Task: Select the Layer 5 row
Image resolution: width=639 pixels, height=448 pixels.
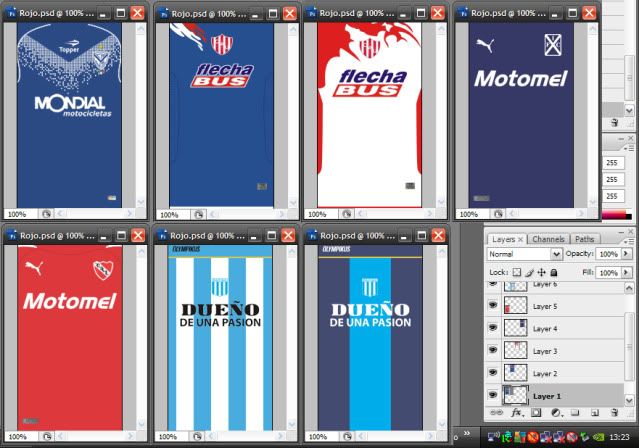Action: coord(555,305)
